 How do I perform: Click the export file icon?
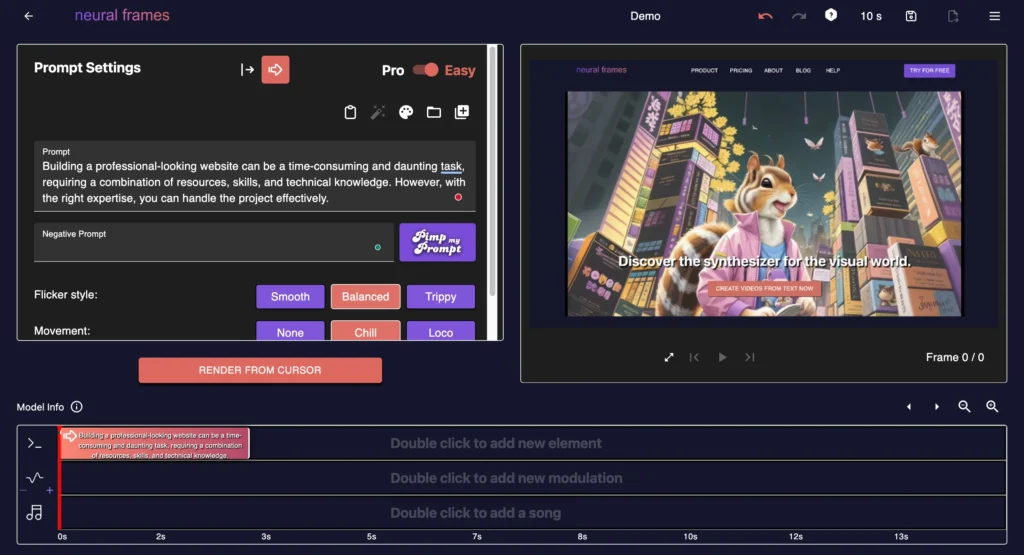point(953,16)
